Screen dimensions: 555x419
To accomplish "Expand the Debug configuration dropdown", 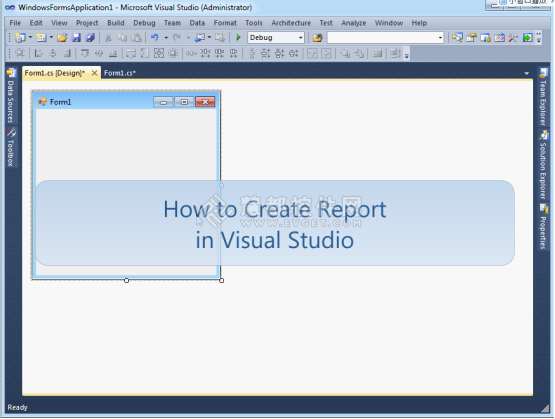I will click(301, 38).
